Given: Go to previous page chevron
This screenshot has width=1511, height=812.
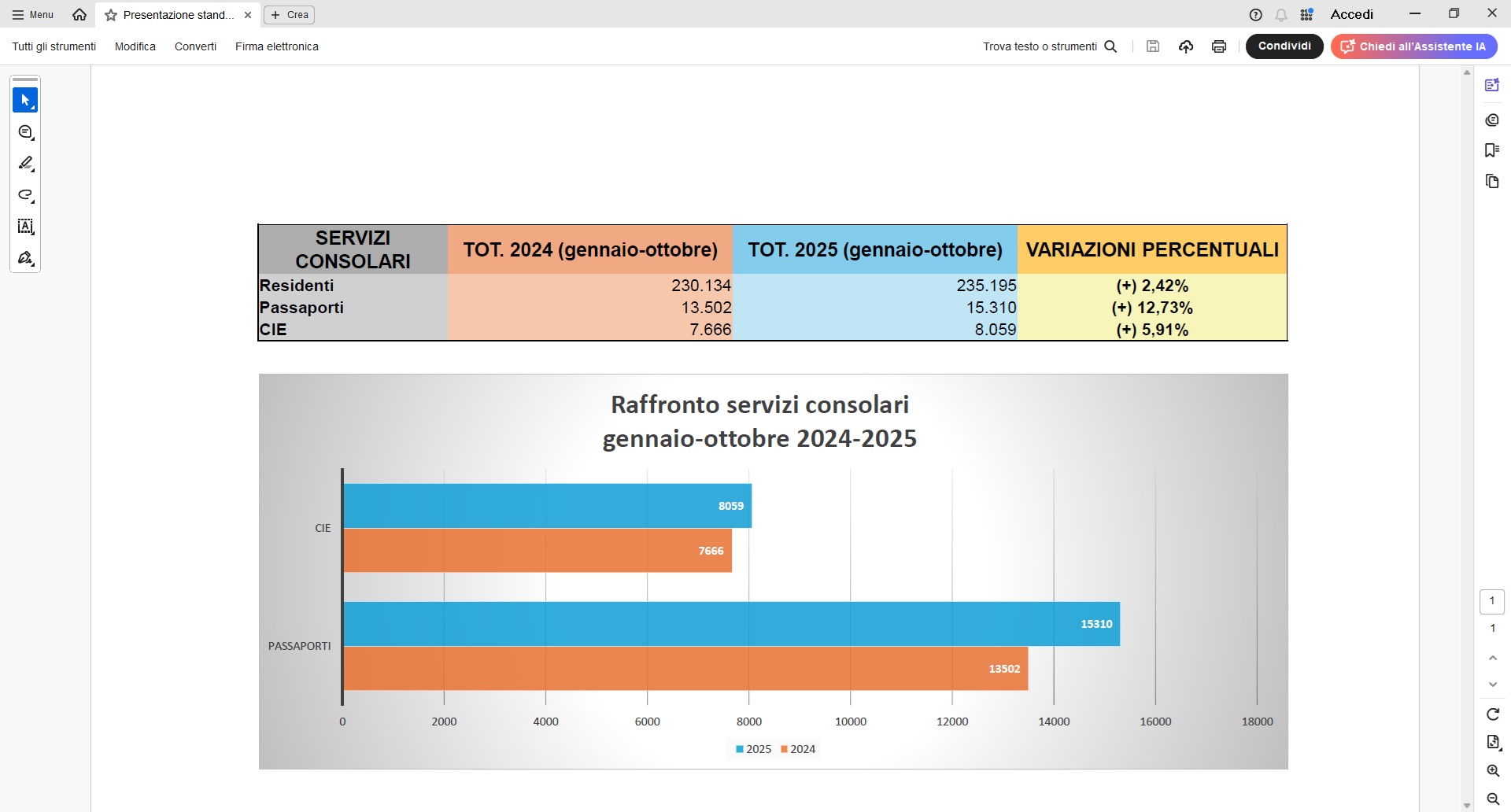Looking at the screenshot, I should pyautogui.click(x=1492, y=658).
